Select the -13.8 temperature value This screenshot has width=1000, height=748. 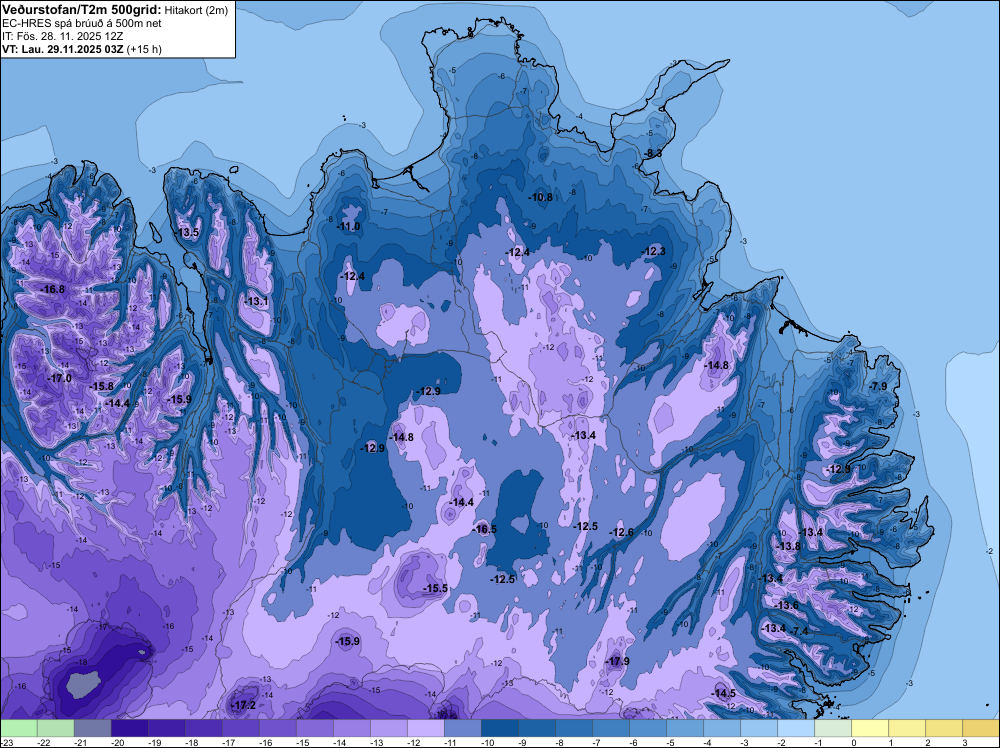pos(789,546)
